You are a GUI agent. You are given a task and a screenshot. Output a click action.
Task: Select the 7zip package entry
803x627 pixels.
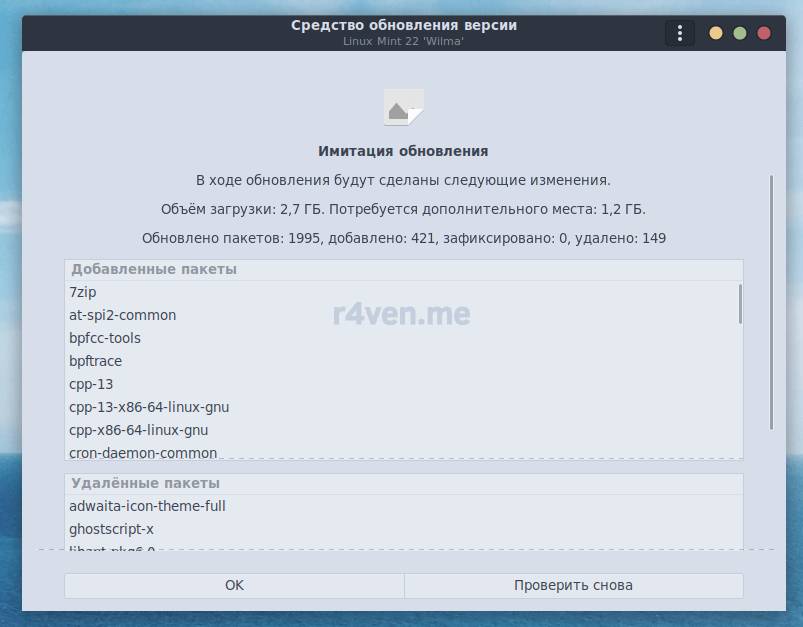tap(83, 292)
